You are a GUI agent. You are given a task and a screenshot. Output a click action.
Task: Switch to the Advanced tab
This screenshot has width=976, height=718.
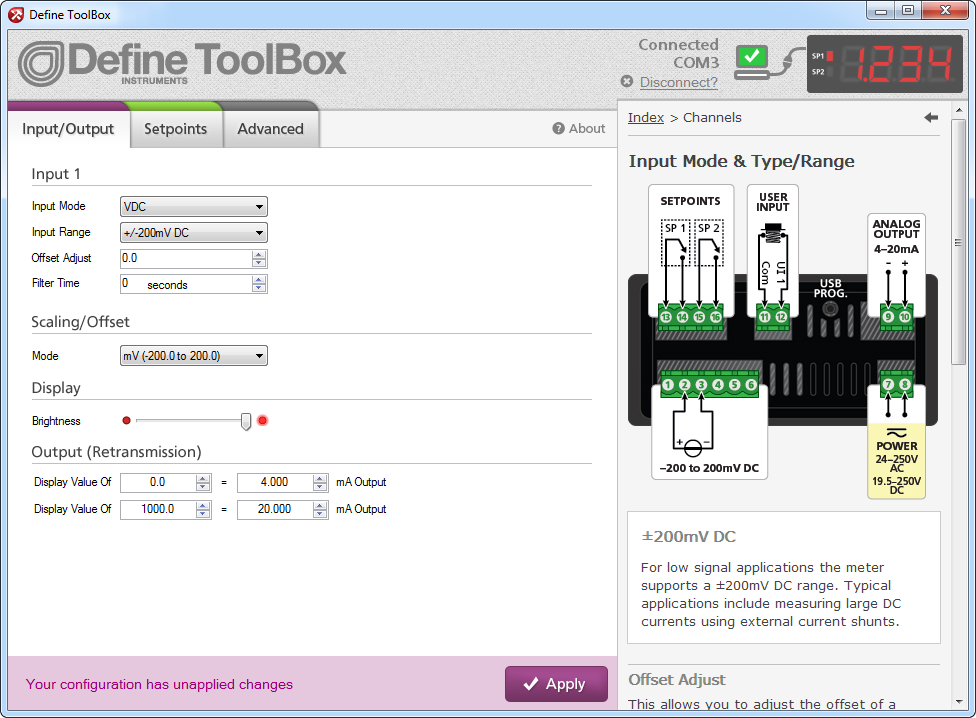(270, 129)
